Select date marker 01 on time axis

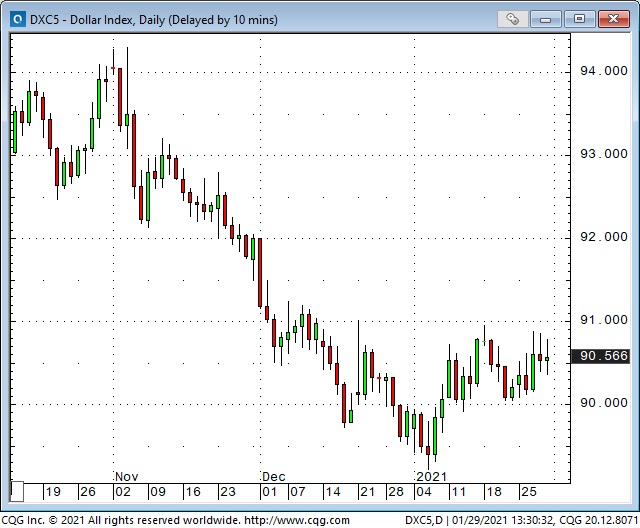tap(269, 492)
